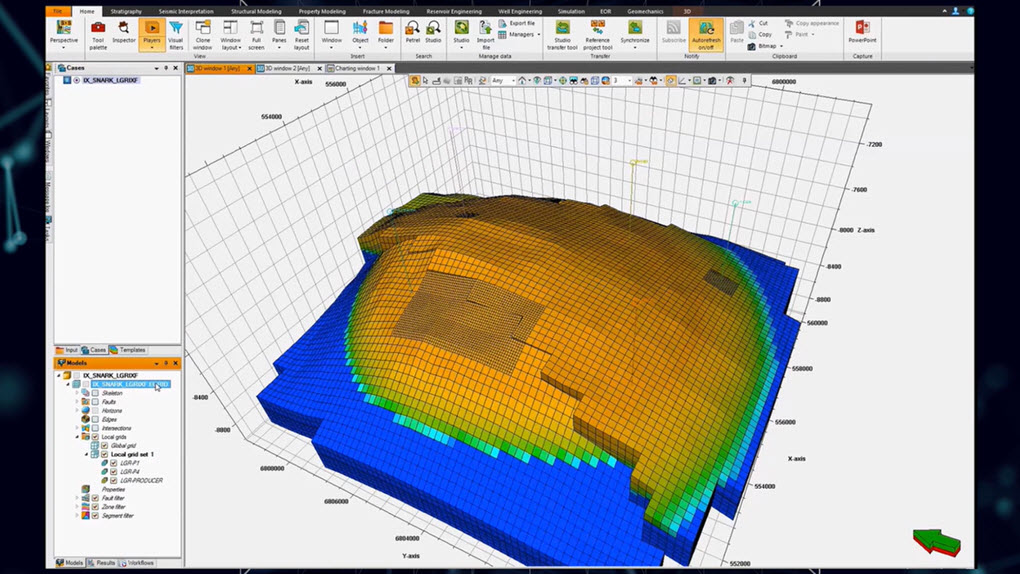Image resolution: width=1020 pixels, height=574 pixels.
Task: Uncheck the LGR-P1 checkbox
Action: (114, 463)
